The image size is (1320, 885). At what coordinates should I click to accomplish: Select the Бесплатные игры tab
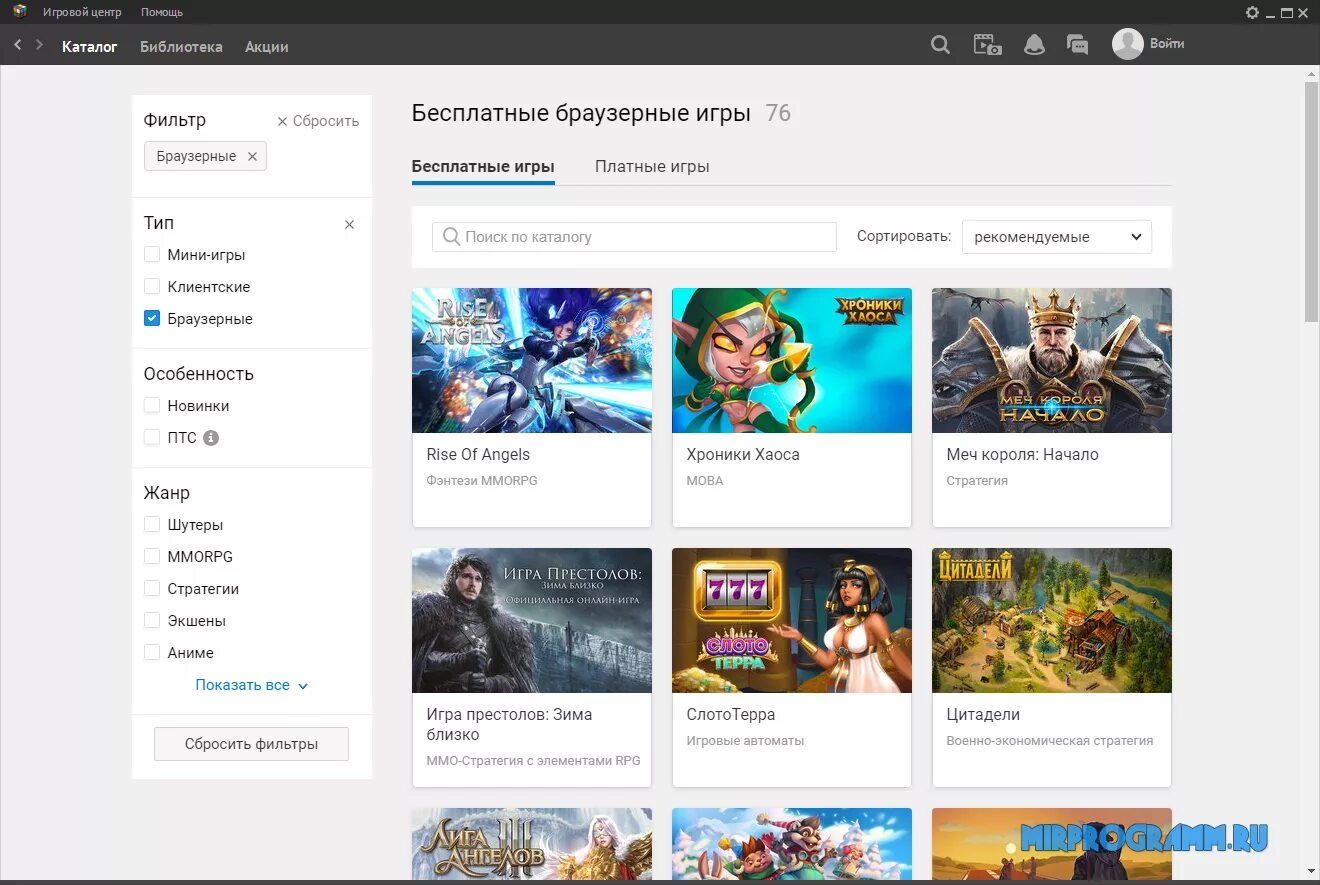pos(483,167)
